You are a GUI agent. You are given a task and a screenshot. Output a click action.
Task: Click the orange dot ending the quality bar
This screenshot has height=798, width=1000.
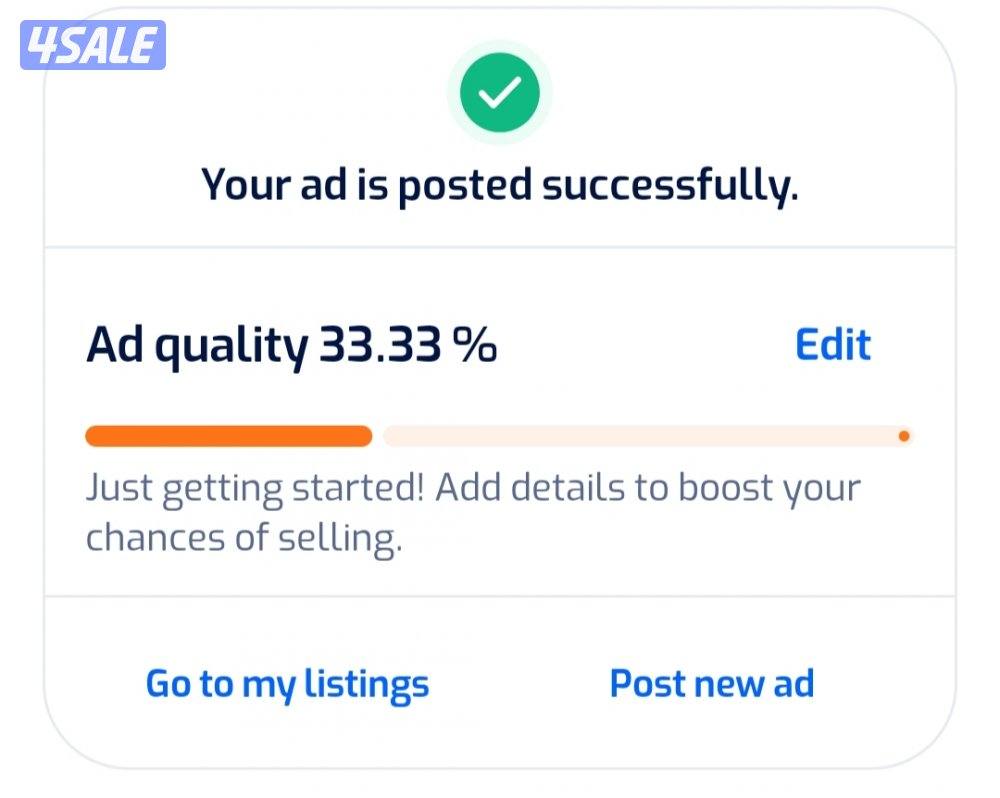904,436
